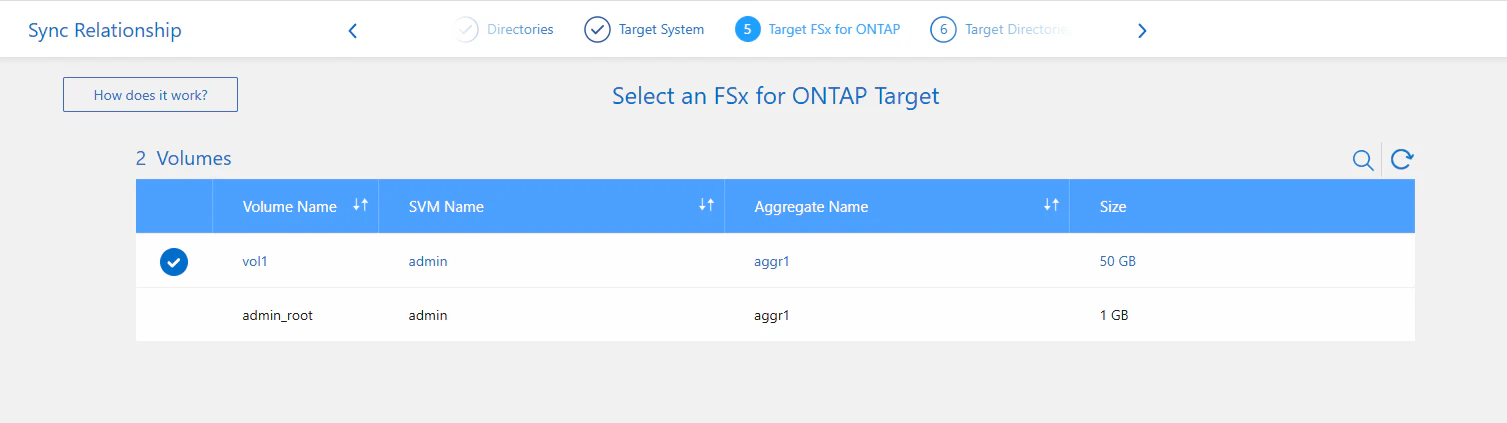This screenshot has height=423, width=1507.
Task: Open Target FSx for ONTAP step
Action: pyautogui.click(x=834, y=29)
